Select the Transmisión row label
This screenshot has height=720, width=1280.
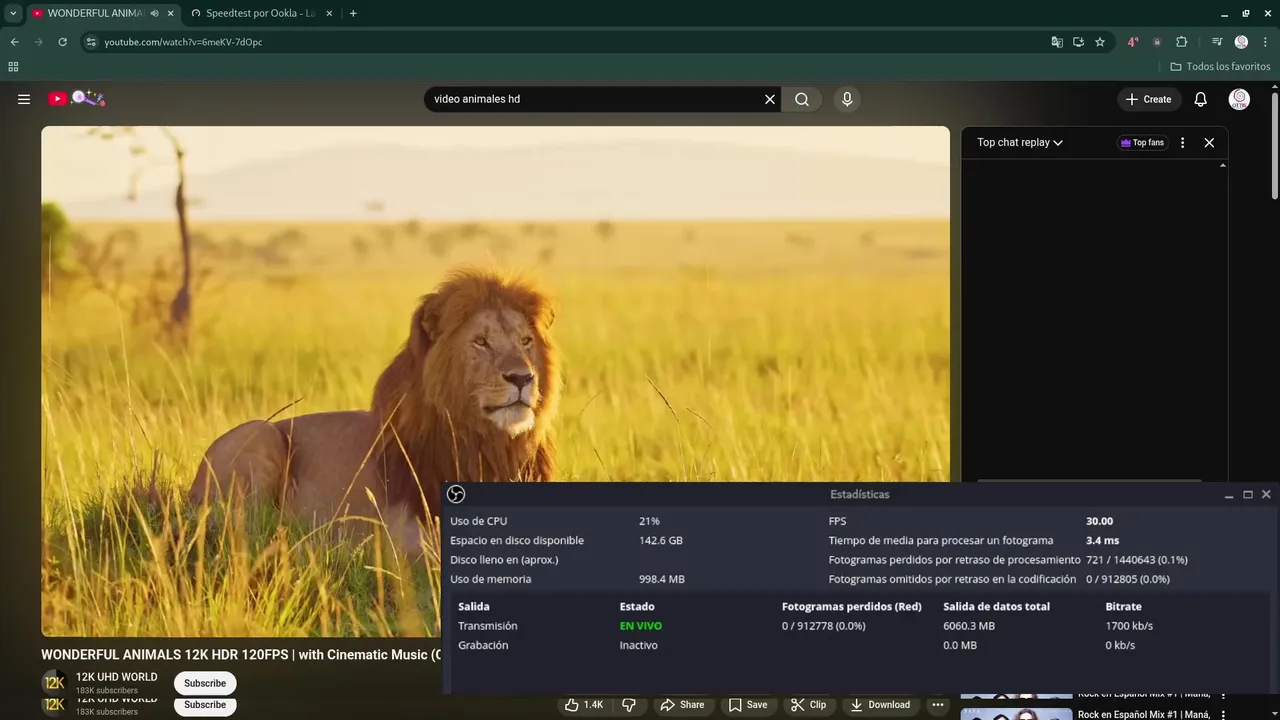coord(487,626)
